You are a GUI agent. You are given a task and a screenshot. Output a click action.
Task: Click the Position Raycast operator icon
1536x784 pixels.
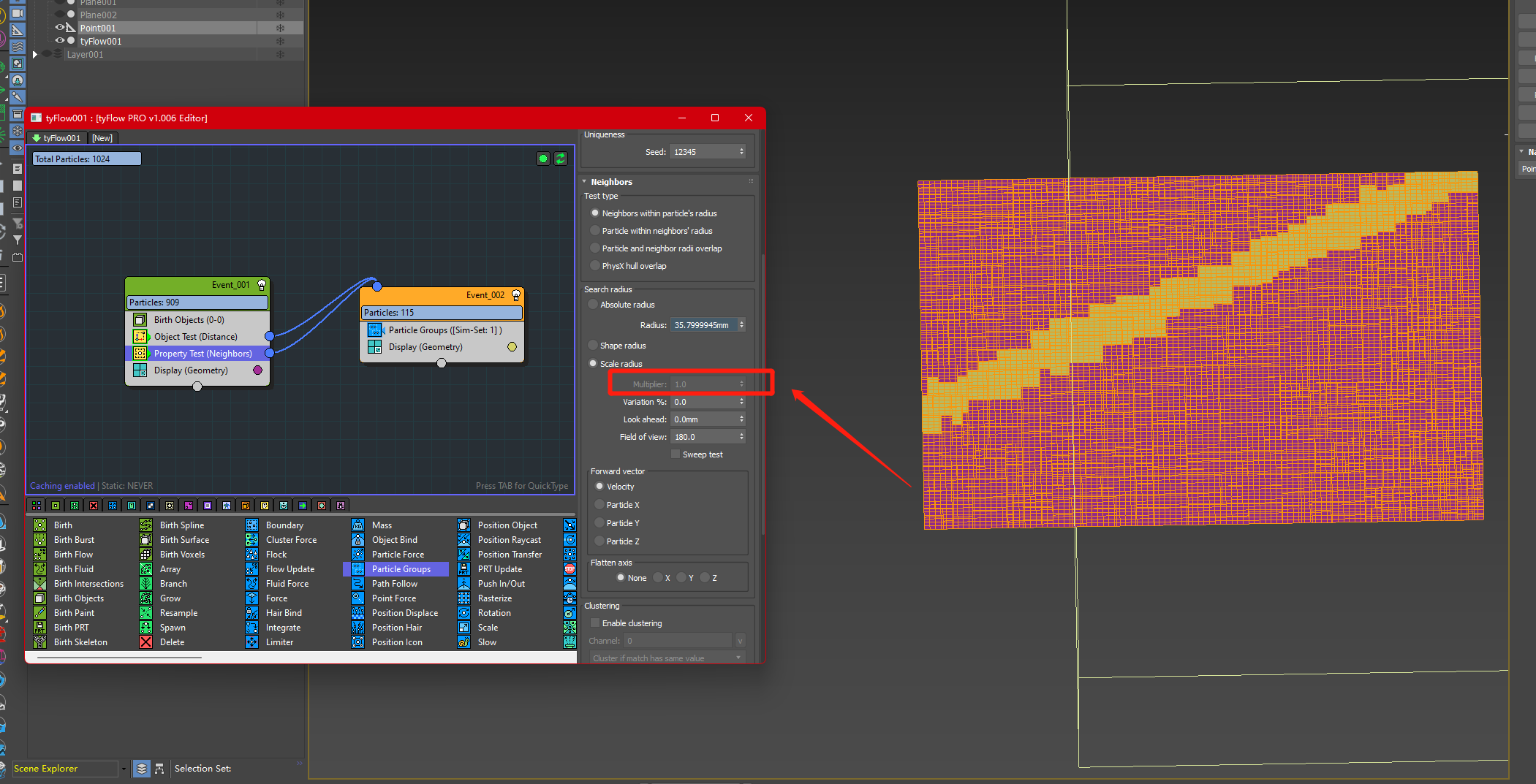(464, 540)
